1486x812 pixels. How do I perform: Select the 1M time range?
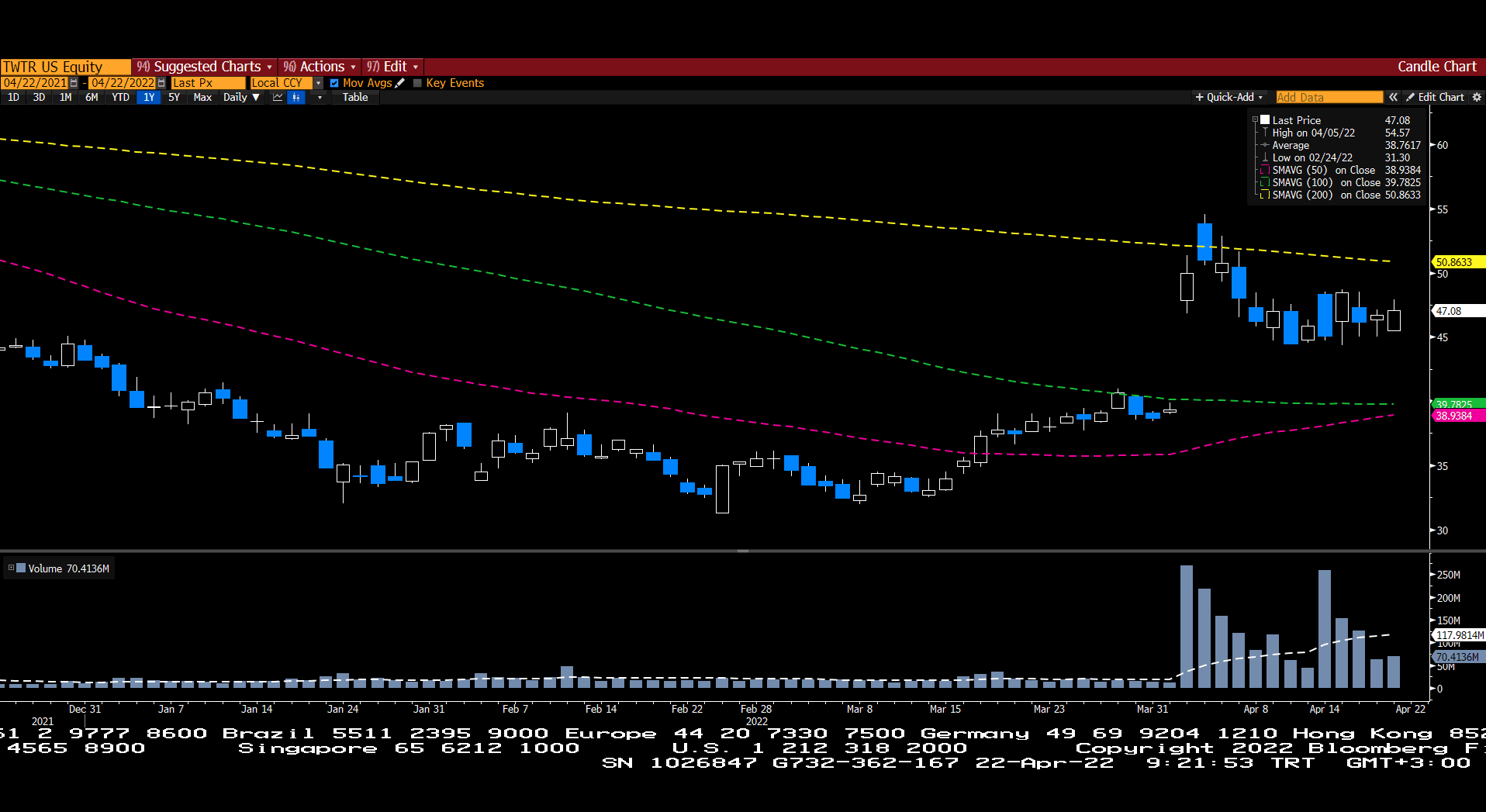(x=65, y=98)
